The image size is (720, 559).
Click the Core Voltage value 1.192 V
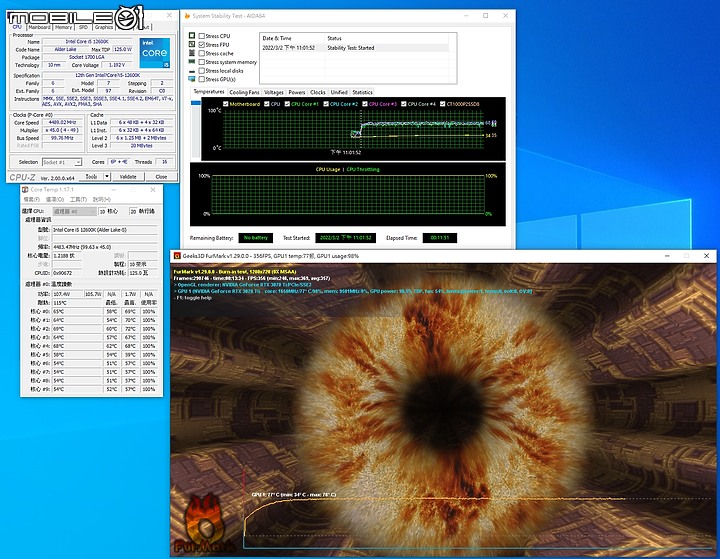coord(117,65)
